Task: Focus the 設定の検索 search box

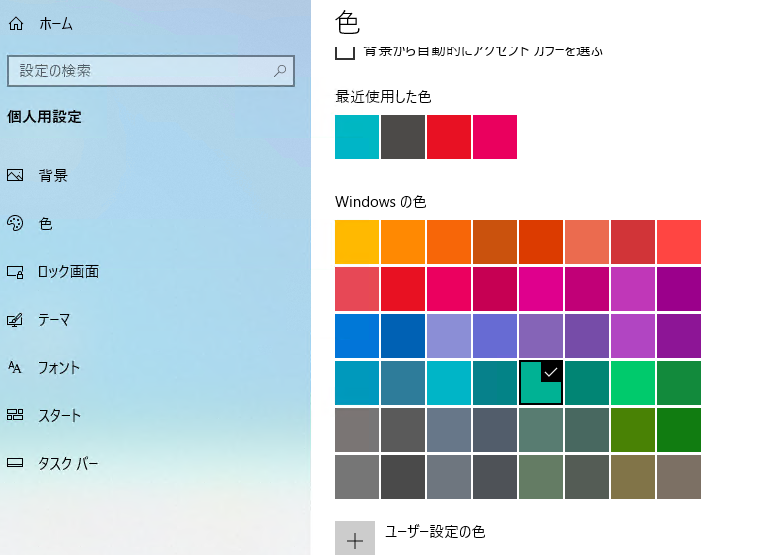Action: point(151,71)
